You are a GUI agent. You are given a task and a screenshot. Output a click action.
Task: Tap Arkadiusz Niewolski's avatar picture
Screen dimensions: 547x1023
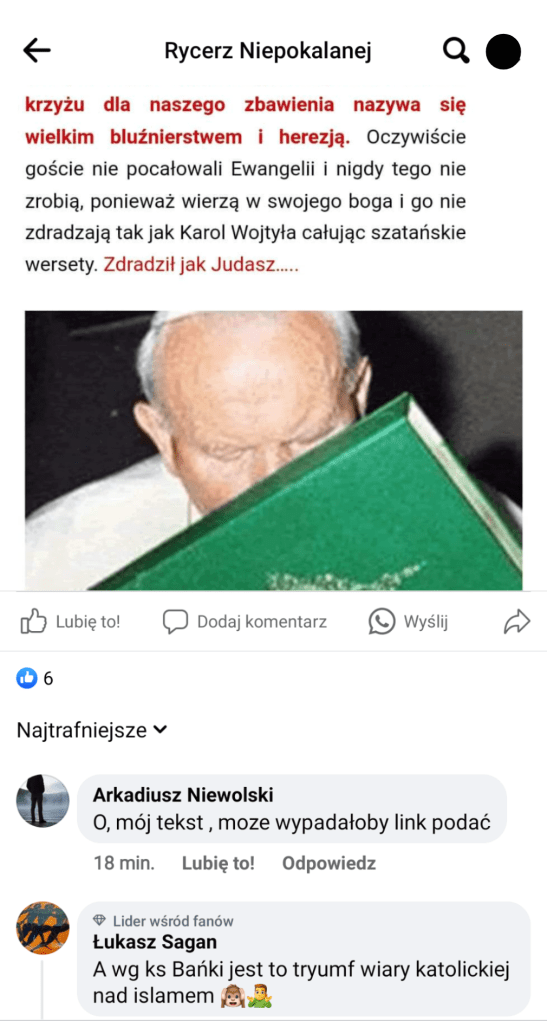point(42,801)
